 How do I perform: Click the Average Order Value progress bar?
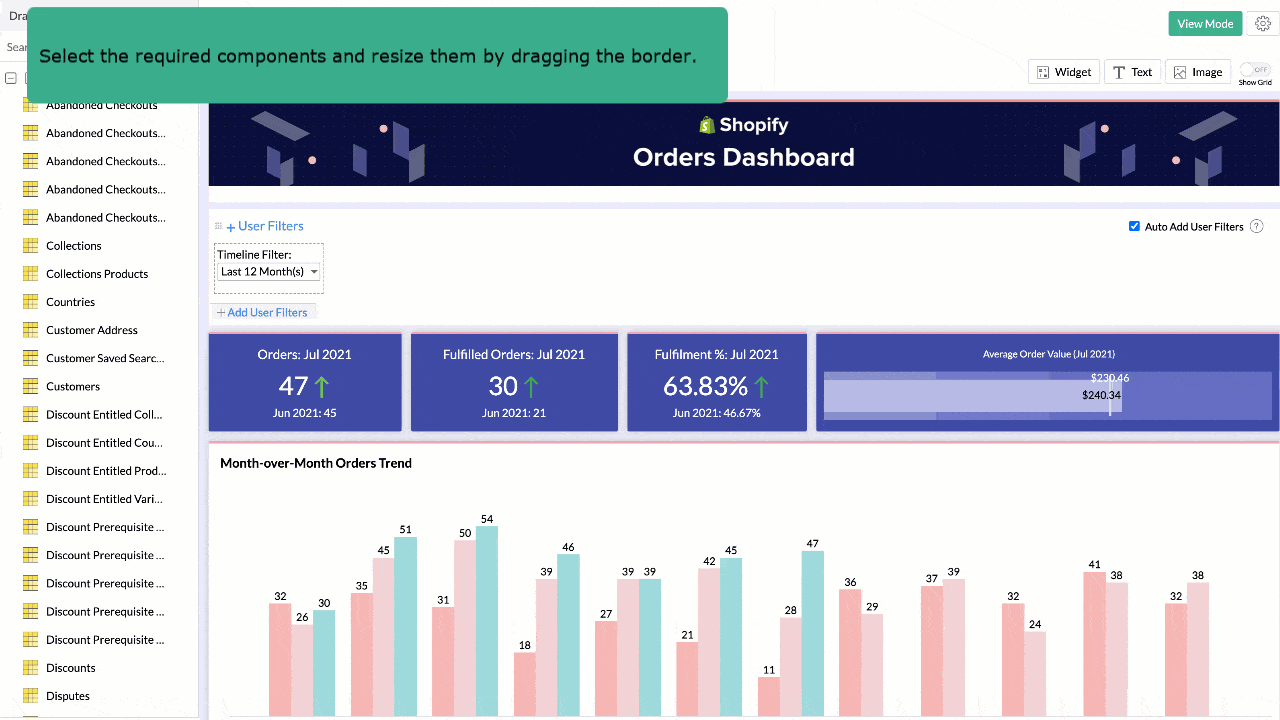click(x=1046, y=395)
